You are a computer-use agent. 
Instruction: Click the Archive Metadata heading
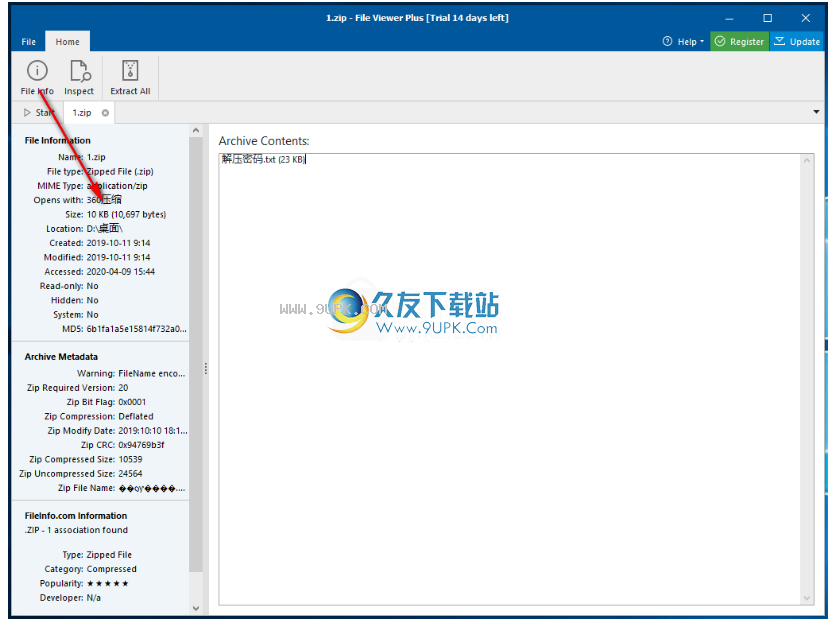[61, 357]
